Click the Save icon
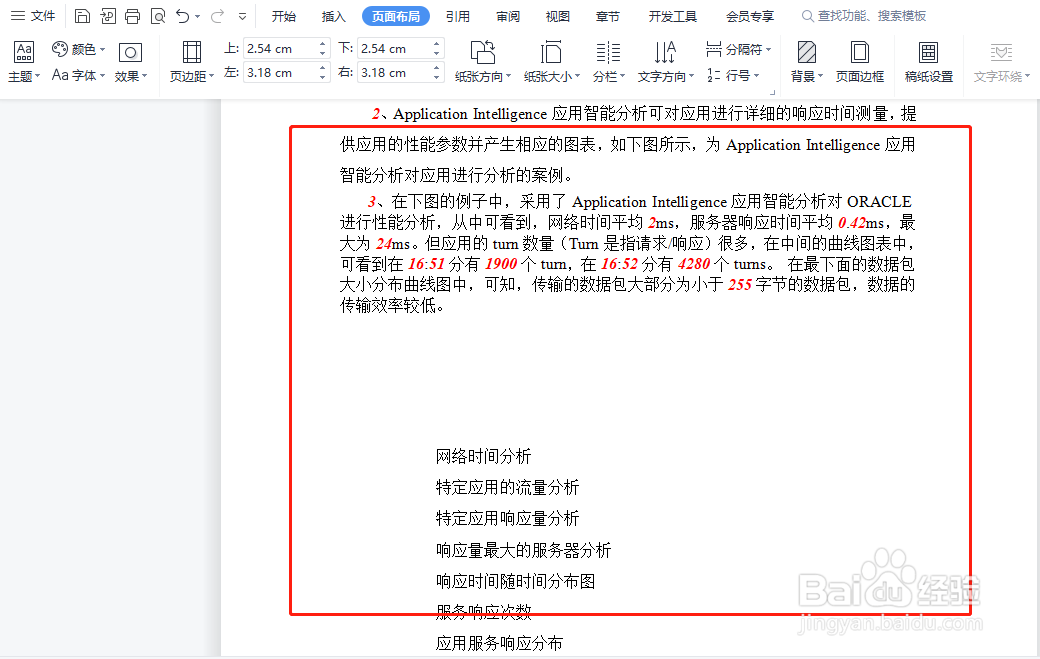The image size is (1040, 659). [82, 16]
